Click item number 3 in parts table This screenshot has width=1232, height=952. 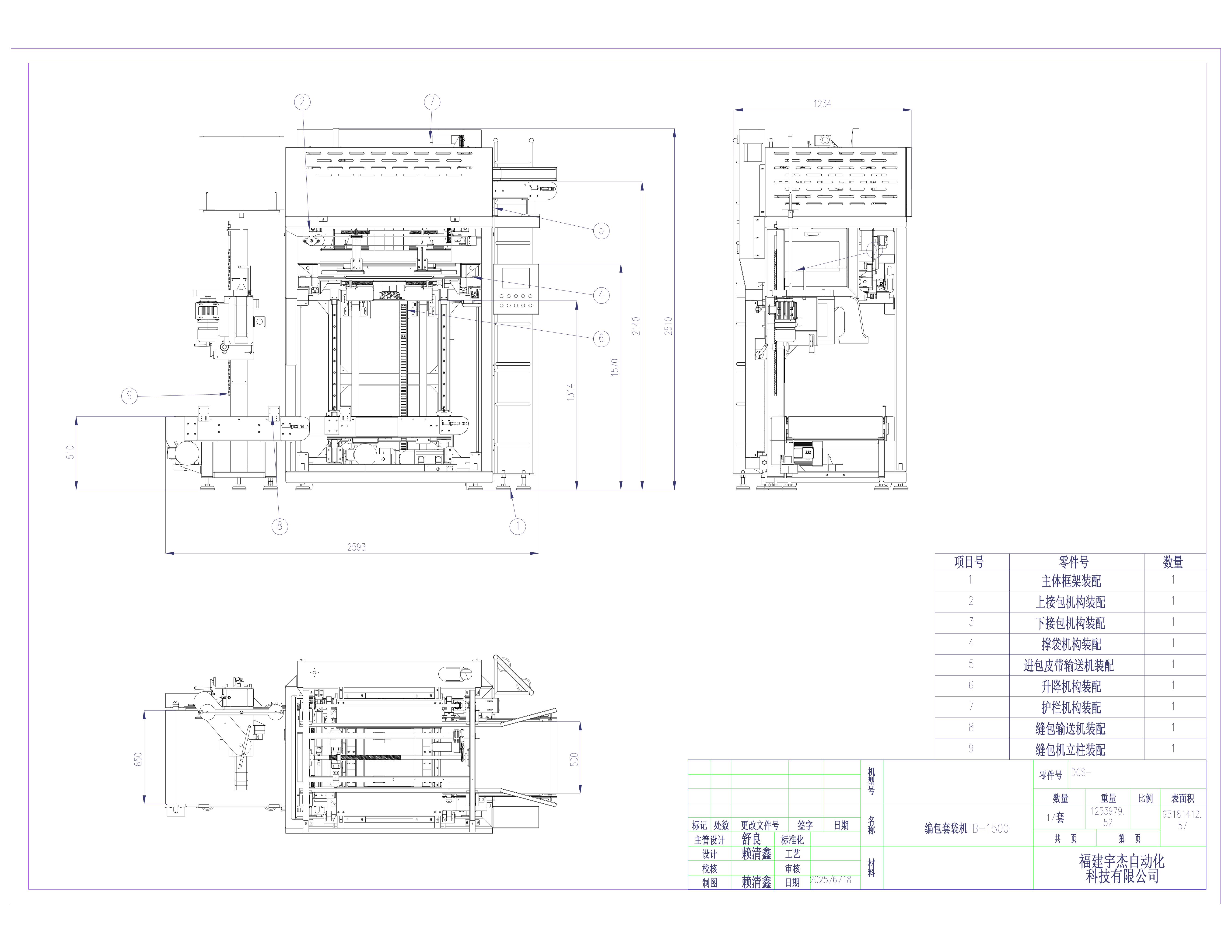pyautogui.click(x=971, y=622)
